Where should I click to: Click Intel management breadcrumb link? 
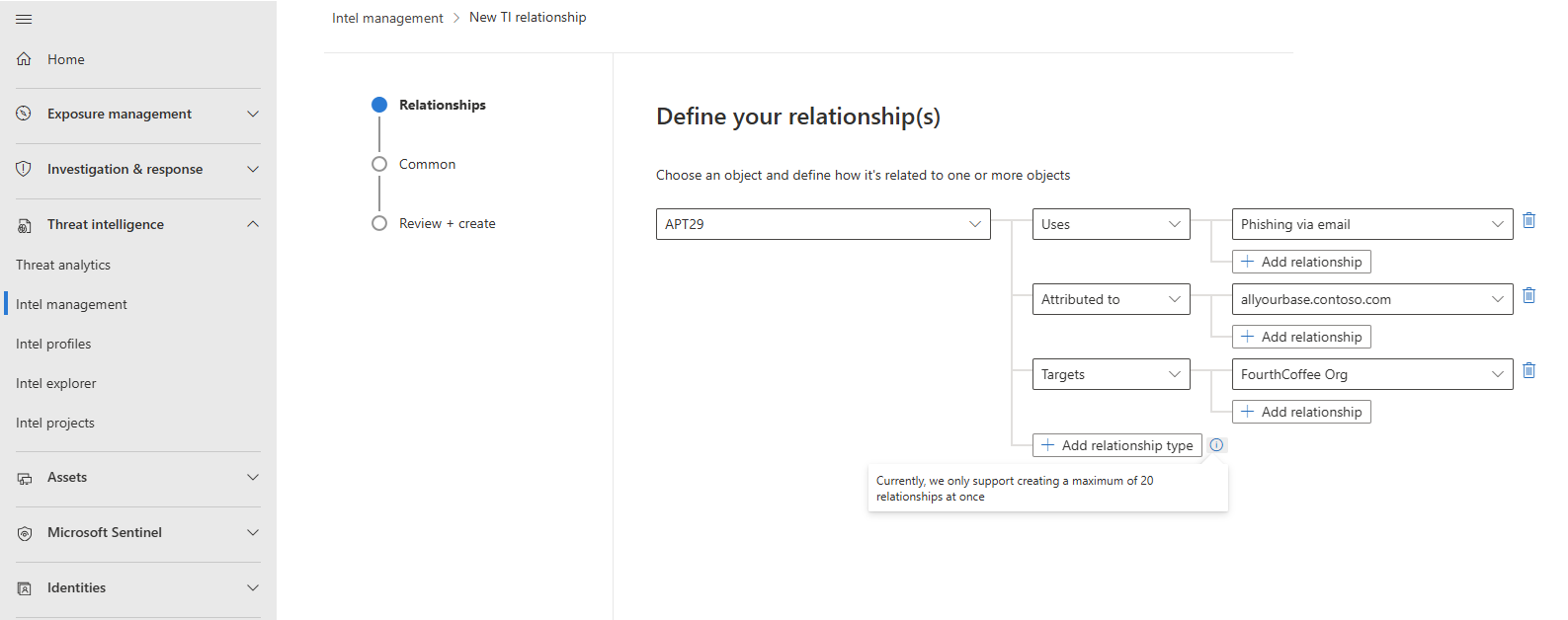point(387,18)
